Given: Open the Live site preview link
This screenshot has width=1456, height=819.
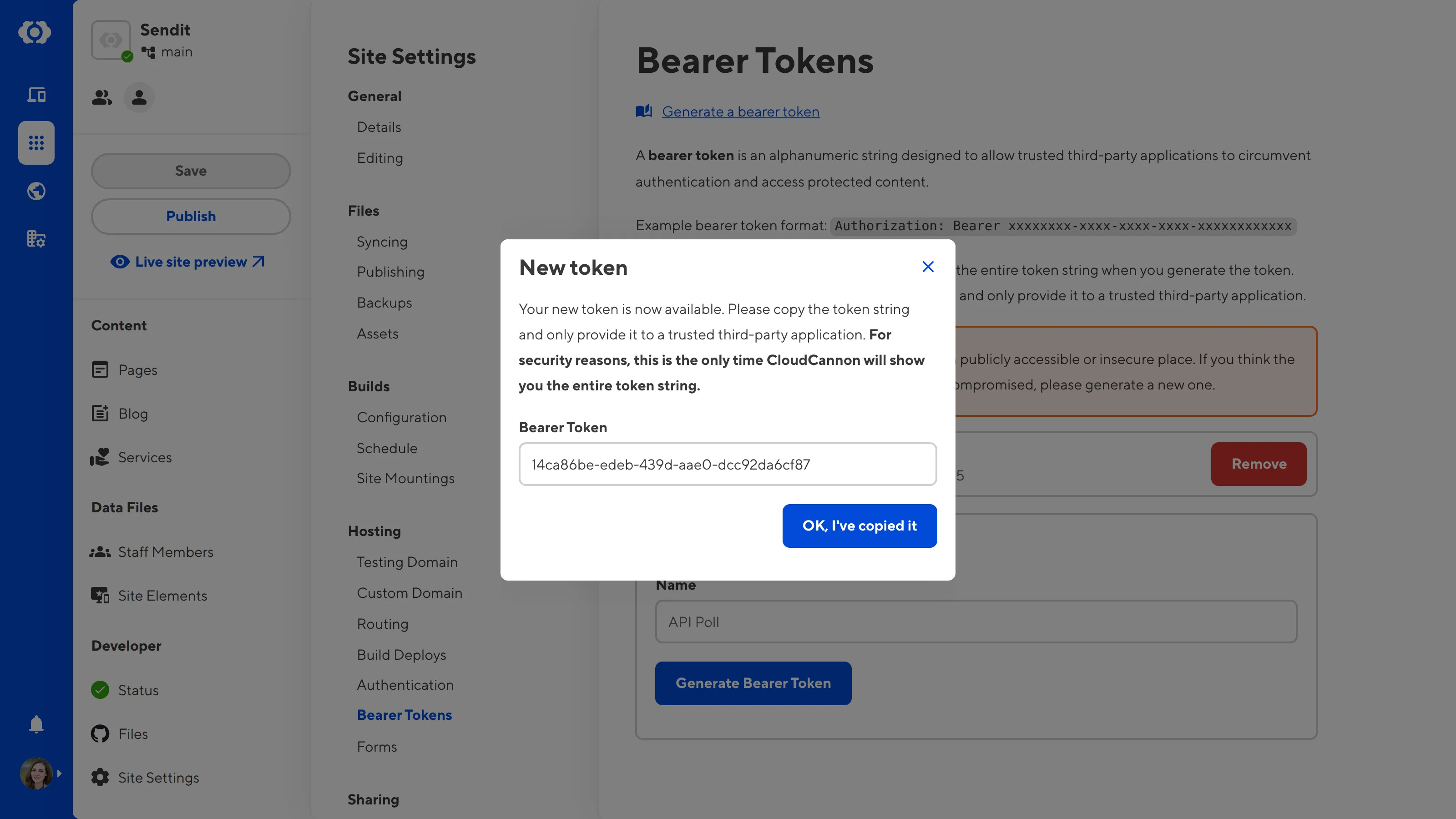Looking at the screenshot, I should click(187, 262).
